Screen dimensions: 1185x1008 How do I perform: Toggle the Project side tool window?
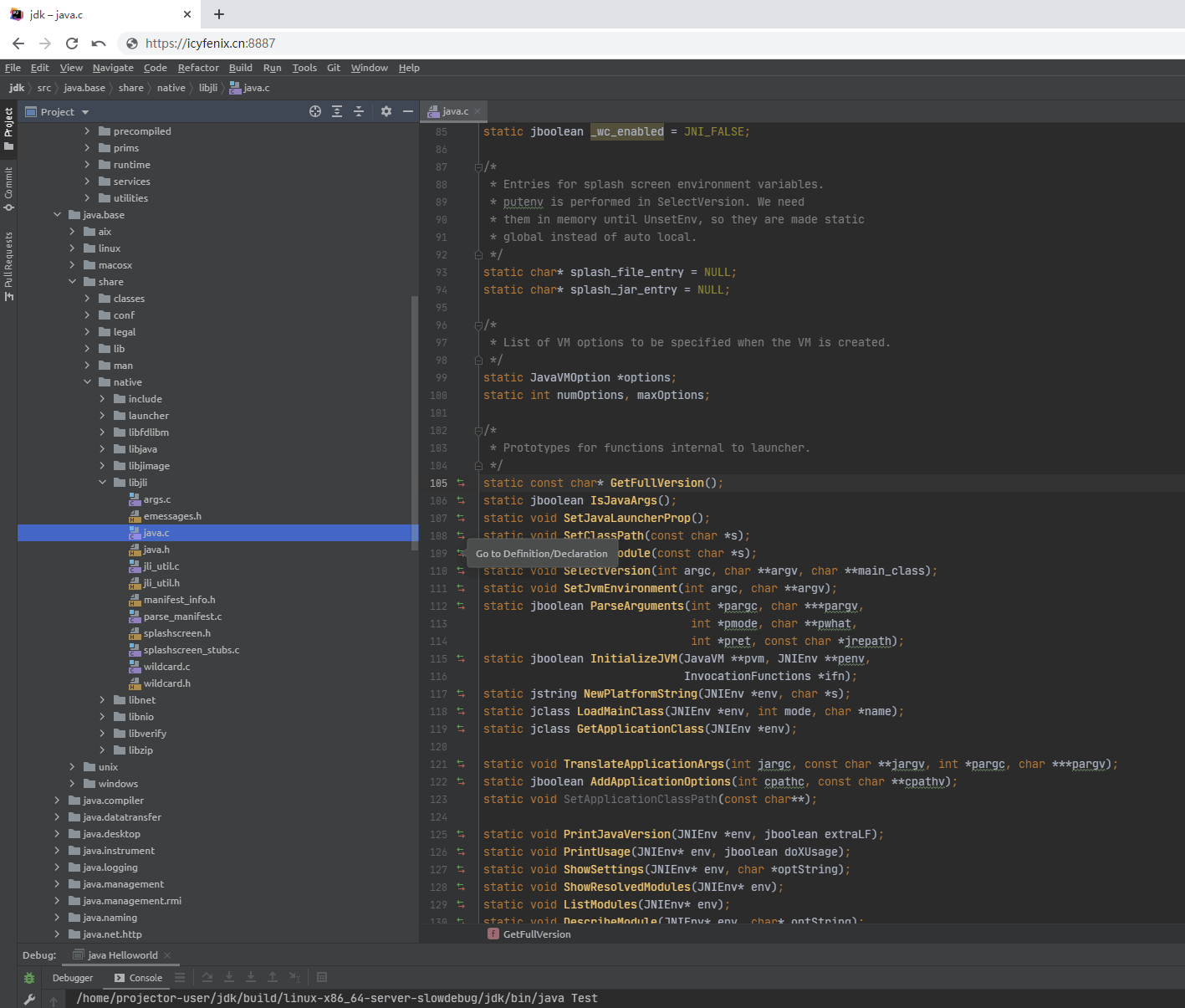click(8, 130)
